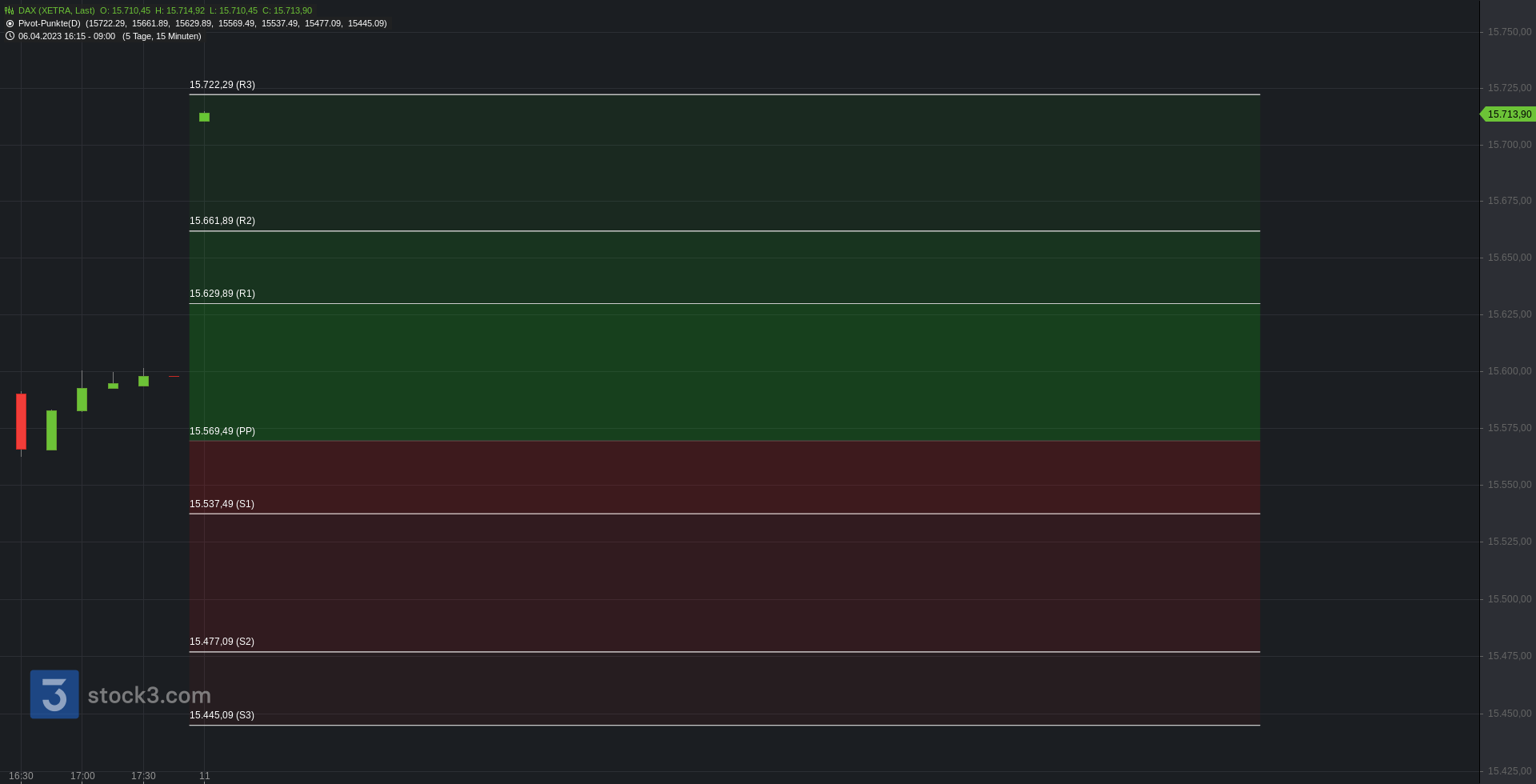Click the Pivot-Punkte indicator circle icon
Image resolution: width=1536 pixels, height=784 pixels.
10,23
